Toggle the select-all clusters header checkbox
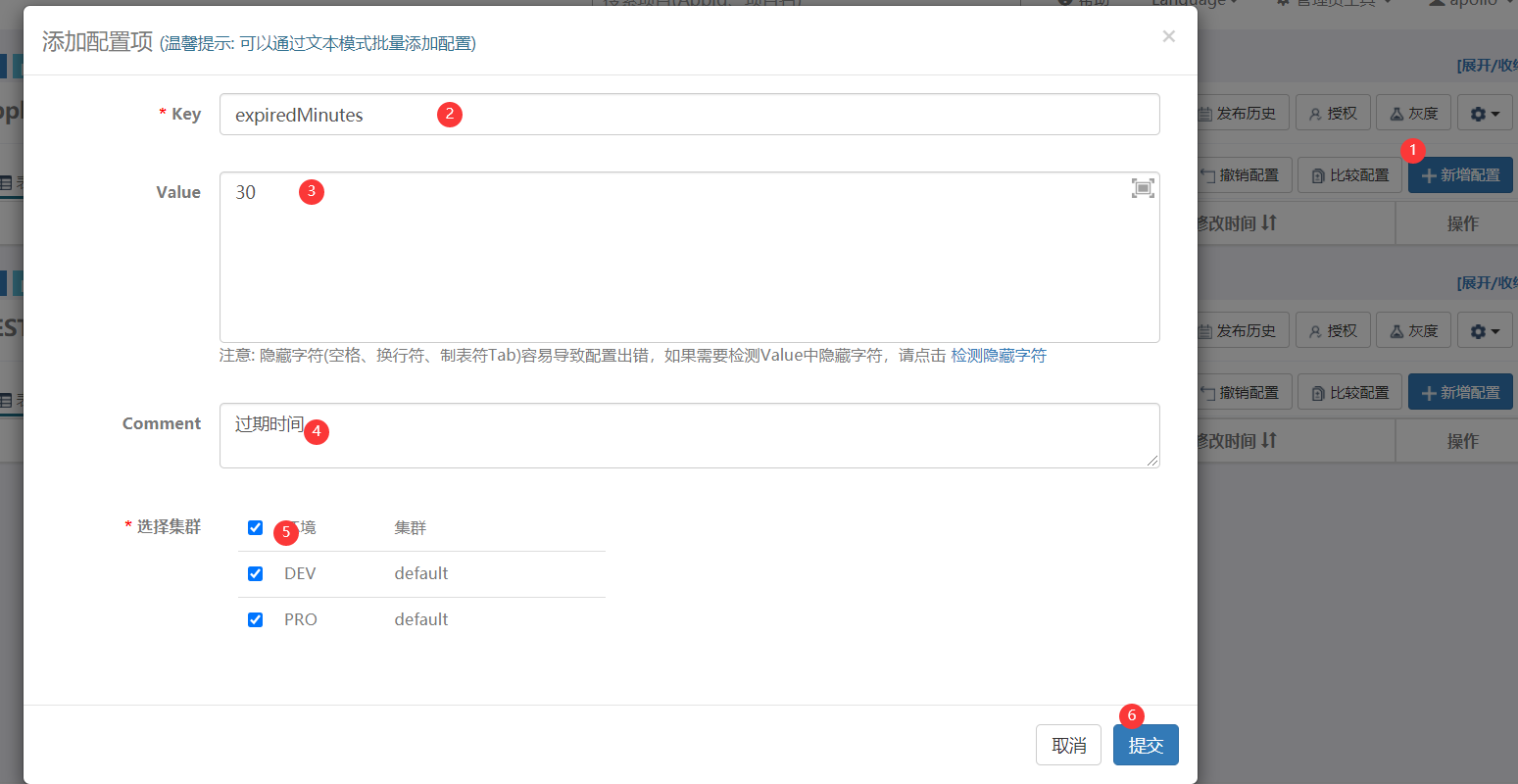The image size is (1518, 784). coord(256,527)
